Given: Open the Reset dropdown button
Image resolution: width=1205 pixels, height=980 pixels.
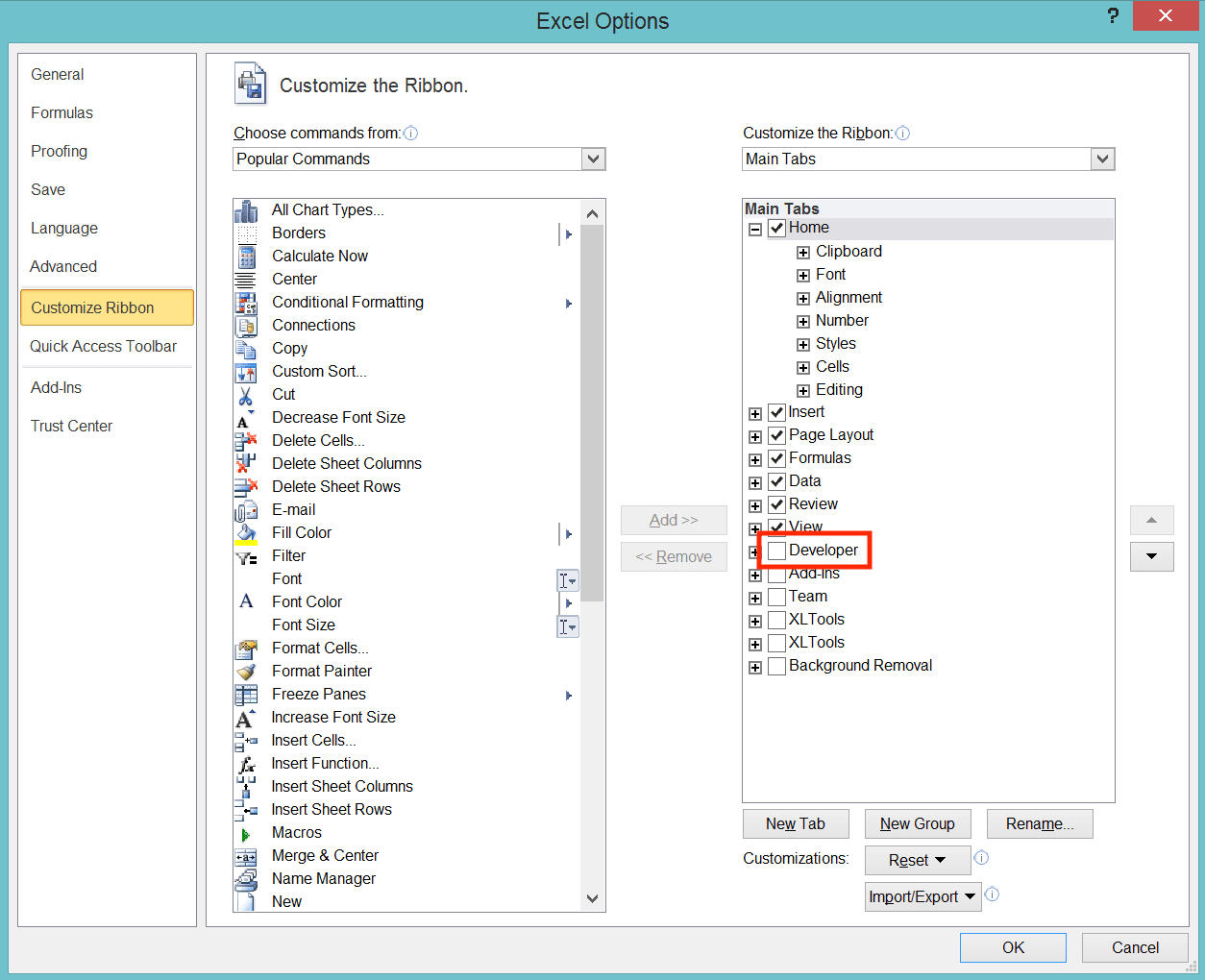Looking at the screenshot, I should [x=918, y=860].
